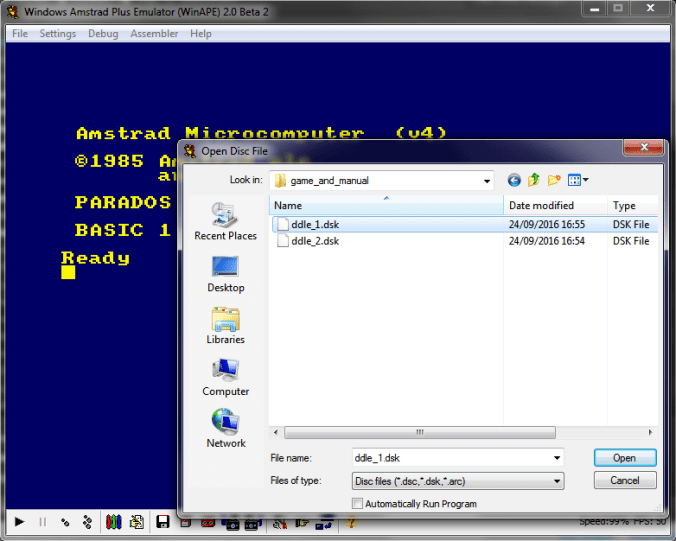Open the Help menu
Image resolution: width=676 pixels, height=541 pixels.
click(201, 34)
